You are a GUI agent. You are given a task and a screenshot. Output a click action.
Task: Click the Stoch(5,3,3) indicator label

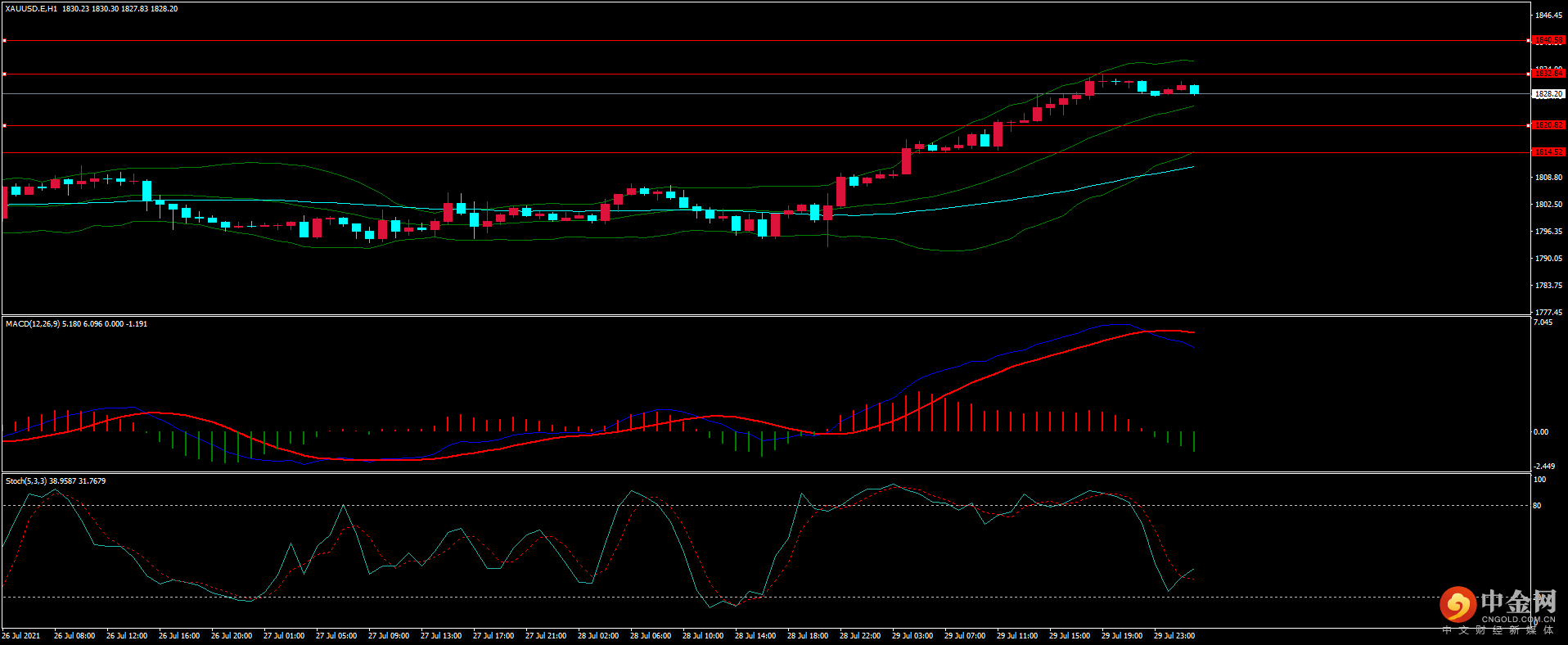(26, 481)
